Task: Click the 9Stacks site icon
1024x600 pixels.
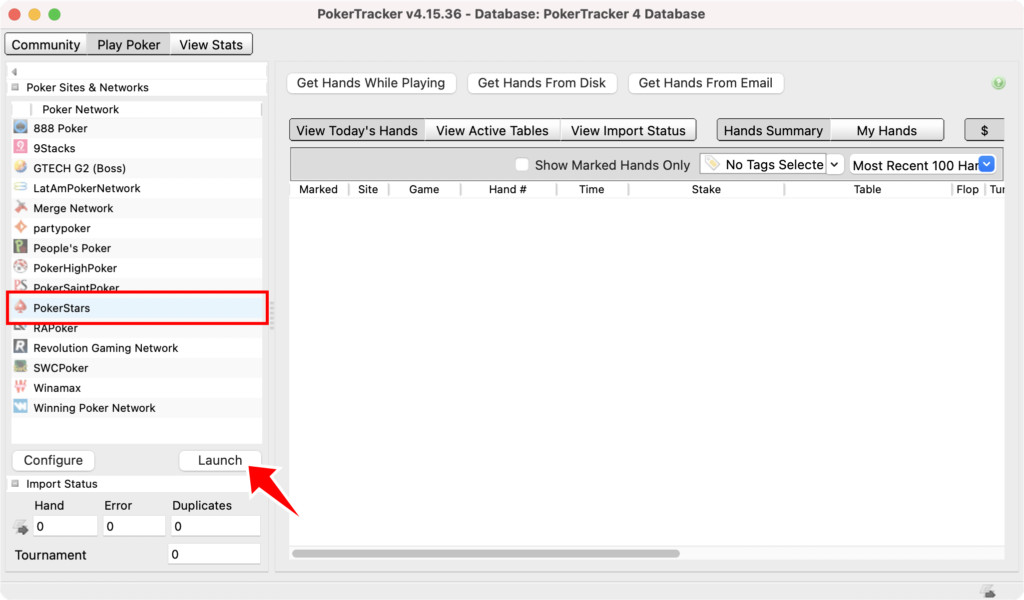Action: coord(20,147)
